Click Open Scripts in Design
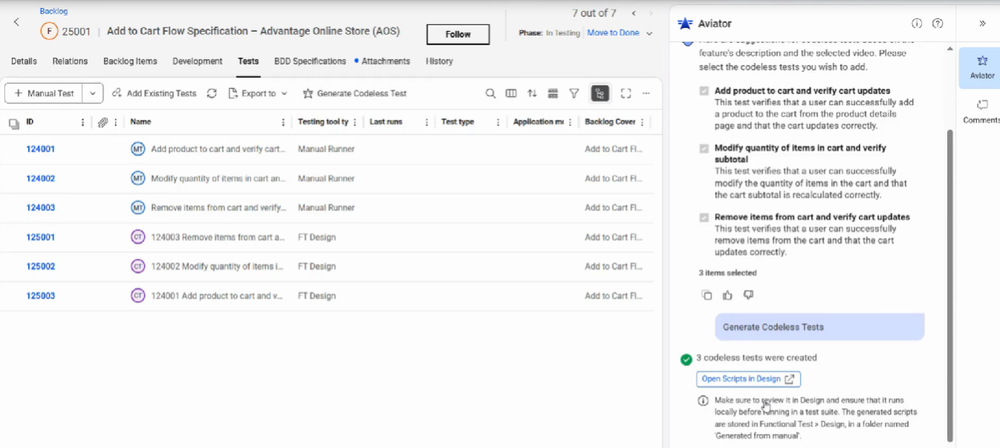This screenshot has height=448, width=1000. click(748, 379)
